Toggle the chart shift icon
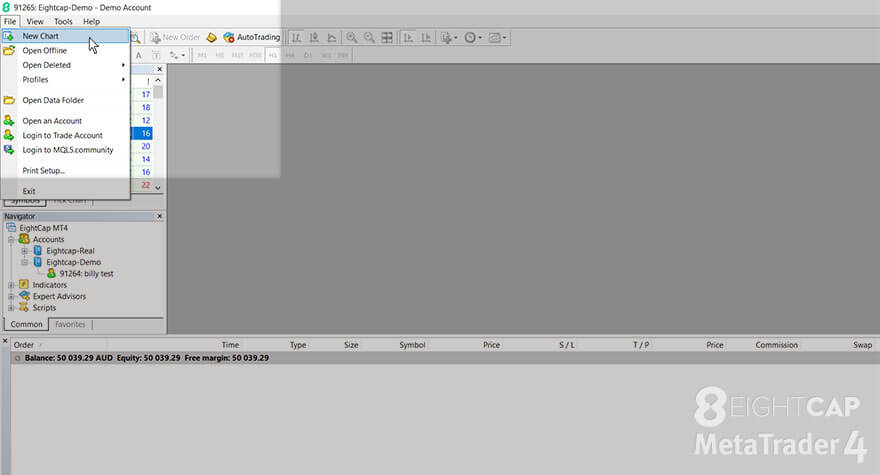Image resolution: width=880 pixels, height=475 pixels. [x=427, y=38]
